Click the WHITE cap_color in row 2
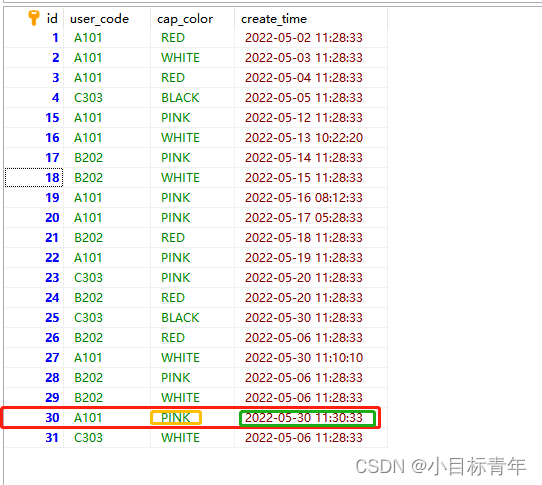The width and height of the screenshot is (542, 485). tap(180, 58)
